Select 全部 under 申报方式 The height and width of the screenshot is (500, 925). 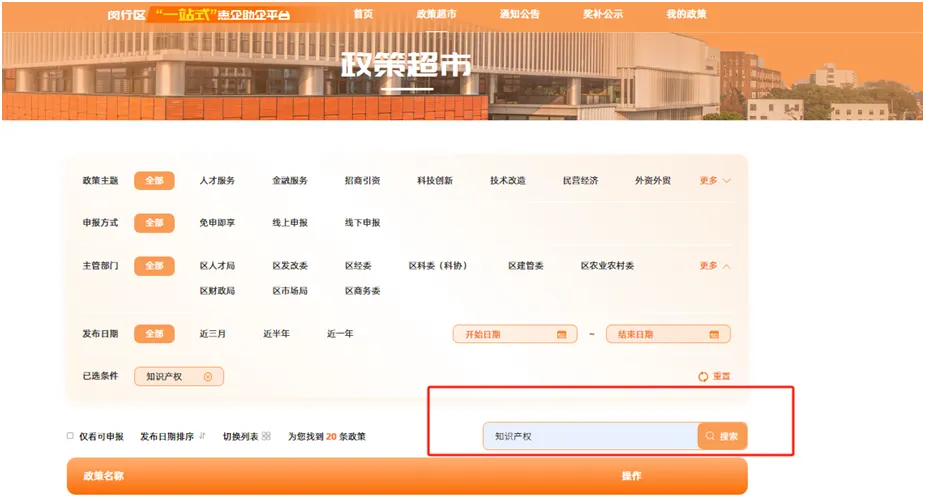[154, 223]
